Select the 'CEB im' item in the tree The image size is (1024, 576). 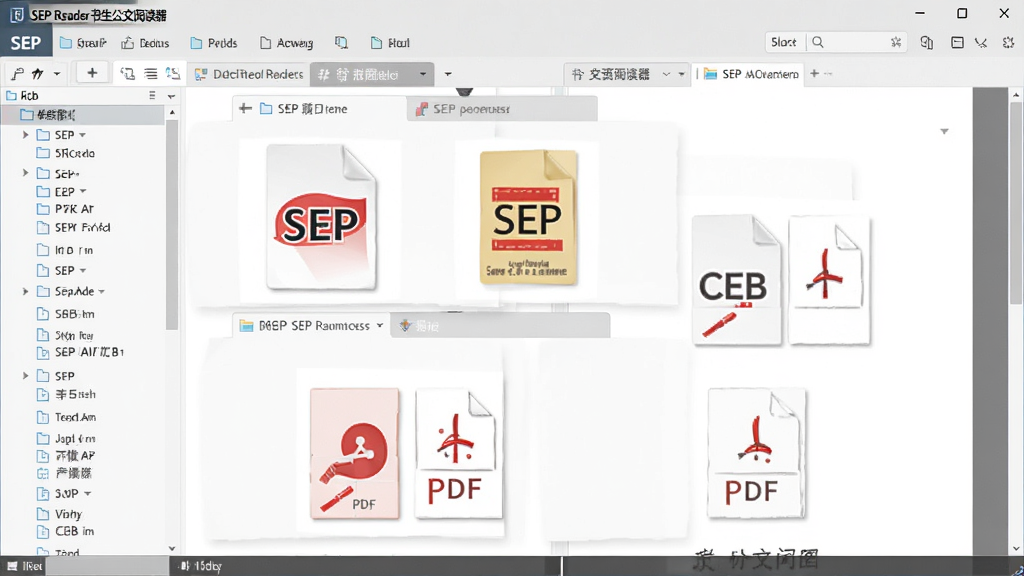point(65,532)
